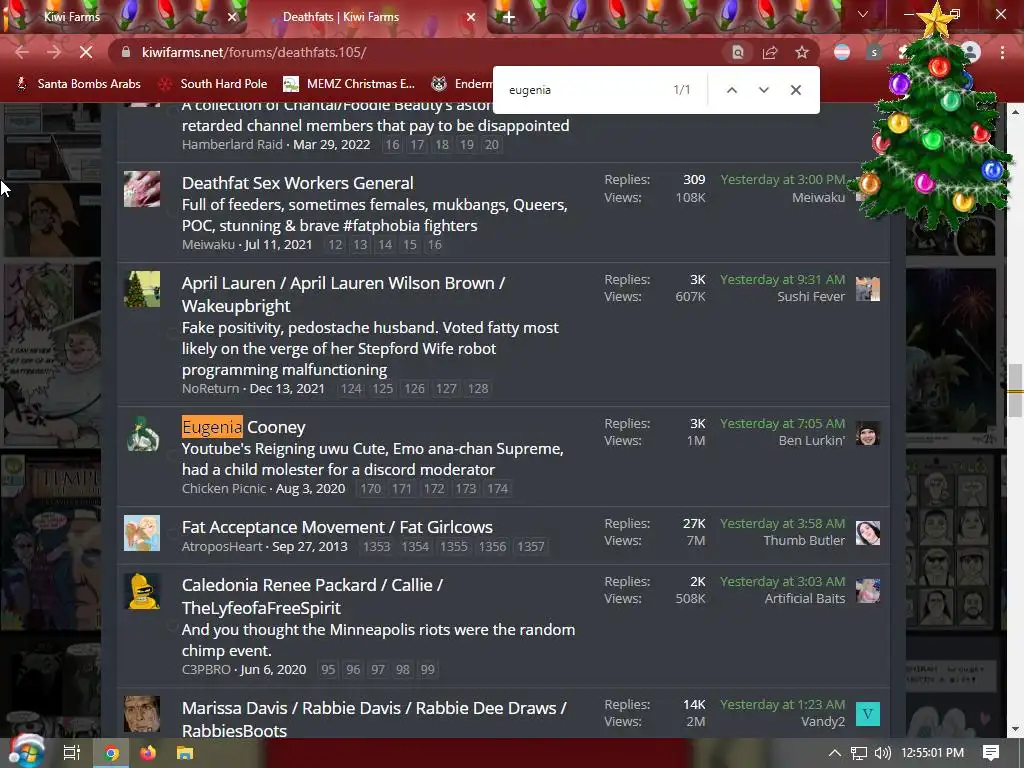Go to page 99 of Caledonia thread
The image size is (1024, 768).
coord(427,670)
